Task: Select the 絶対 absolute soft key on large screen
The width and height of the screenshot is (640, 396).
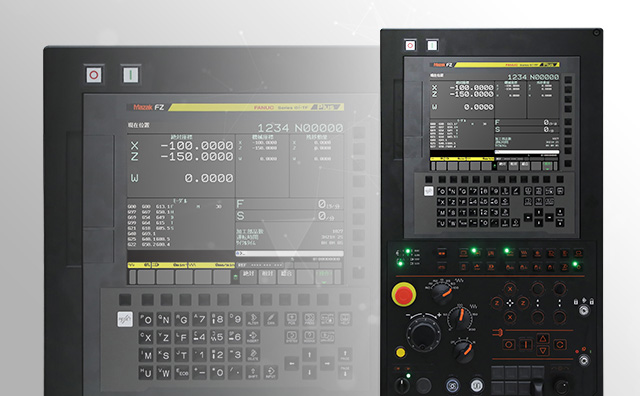Action: [248, 276]
